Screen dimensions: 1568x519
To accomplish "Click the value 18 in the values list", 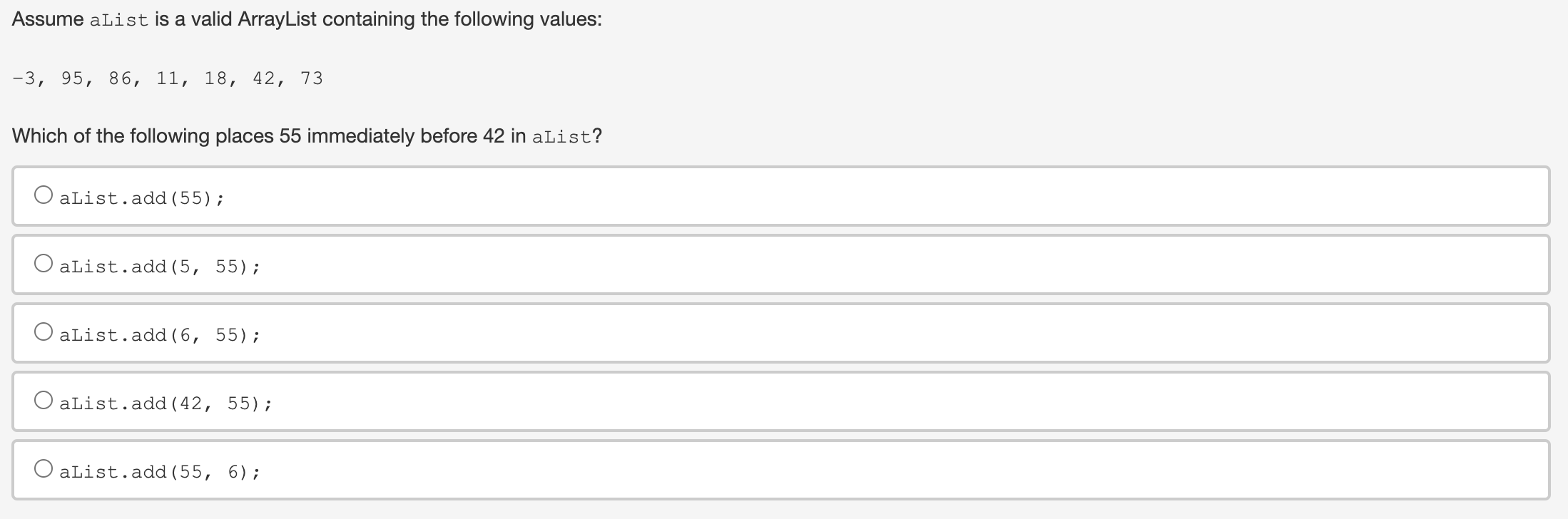I will 216,78.
